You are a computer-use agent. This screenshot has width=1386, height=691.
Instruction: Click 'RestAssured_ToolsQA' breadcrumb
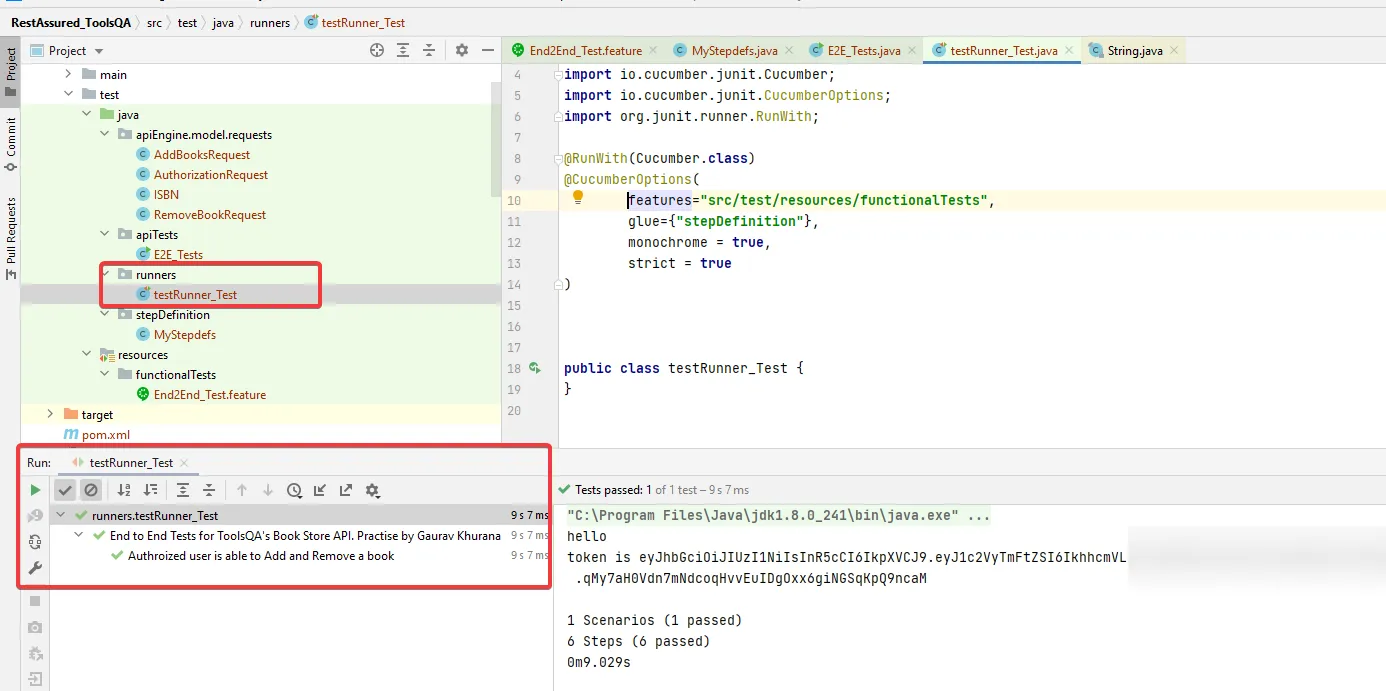(x=70, y=22)
